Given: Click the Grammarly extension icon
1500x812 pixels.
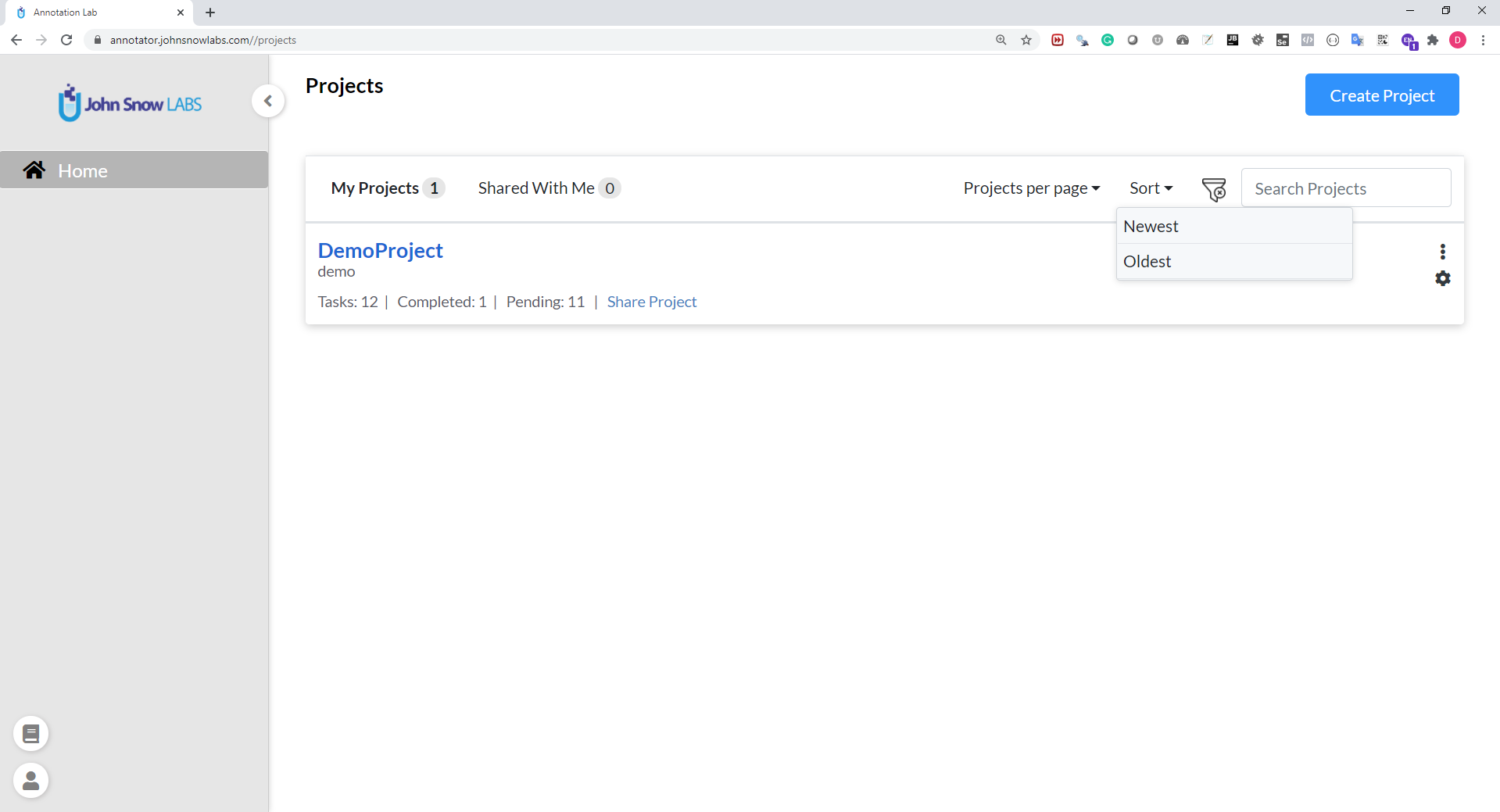Looking at the screenshot, I should click(1108, 40).
